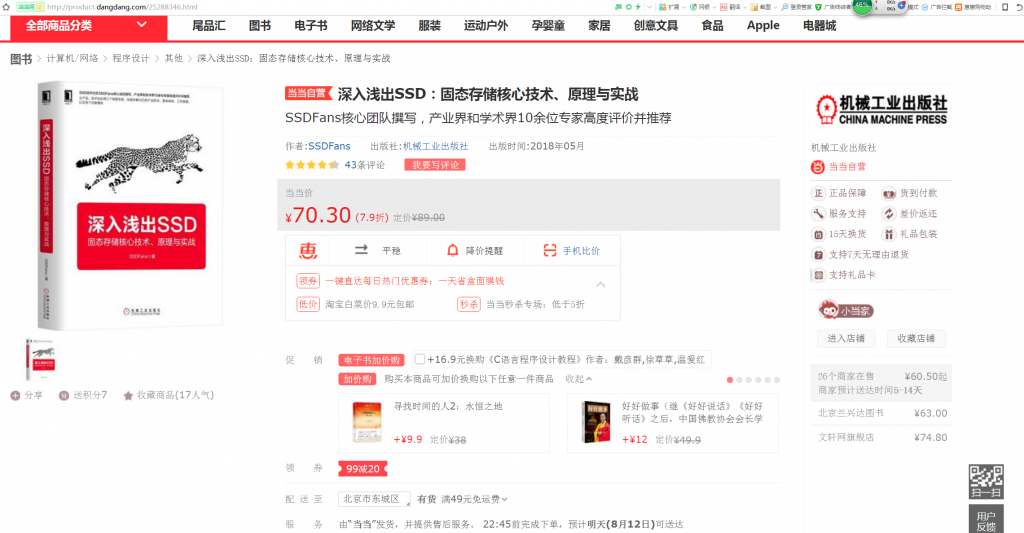Click the 计算机/网络 breadcrumb link

tap(72, 58)
